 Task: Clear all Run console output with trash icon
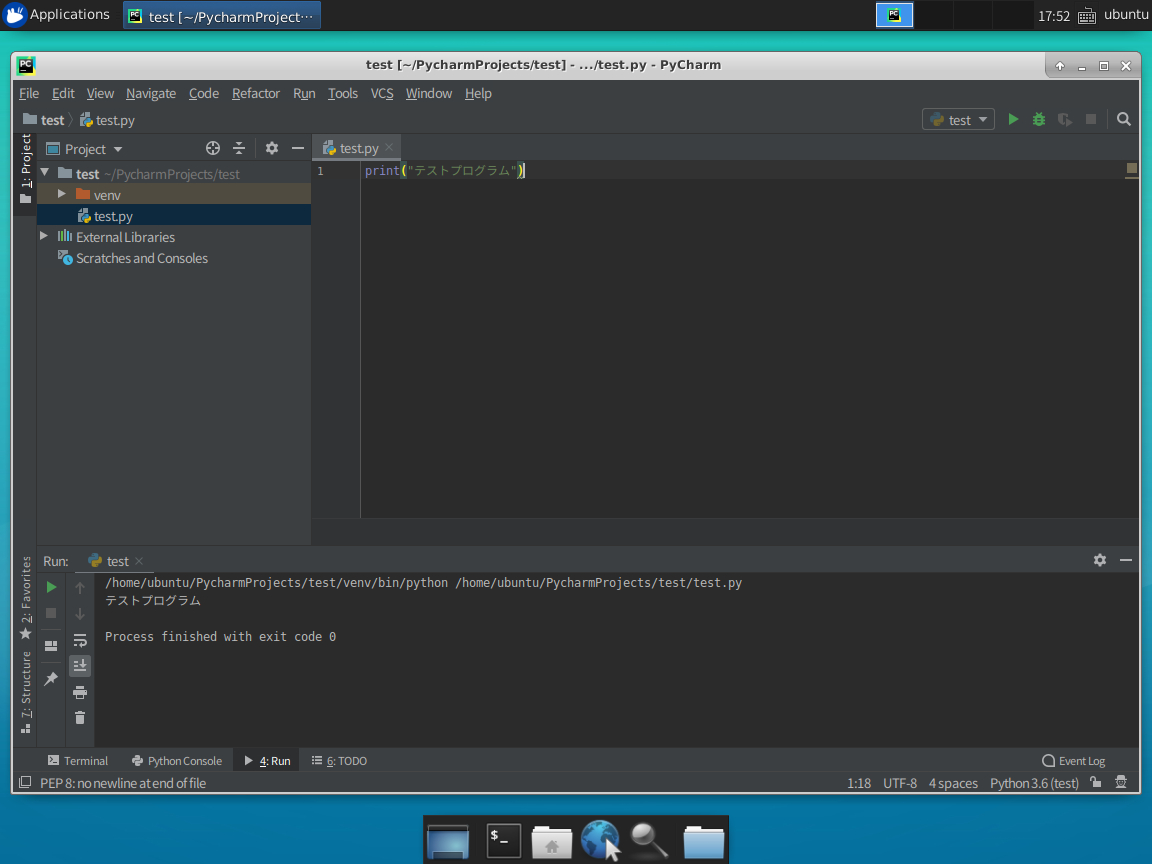pyautogui.click(x=80, y=718)
